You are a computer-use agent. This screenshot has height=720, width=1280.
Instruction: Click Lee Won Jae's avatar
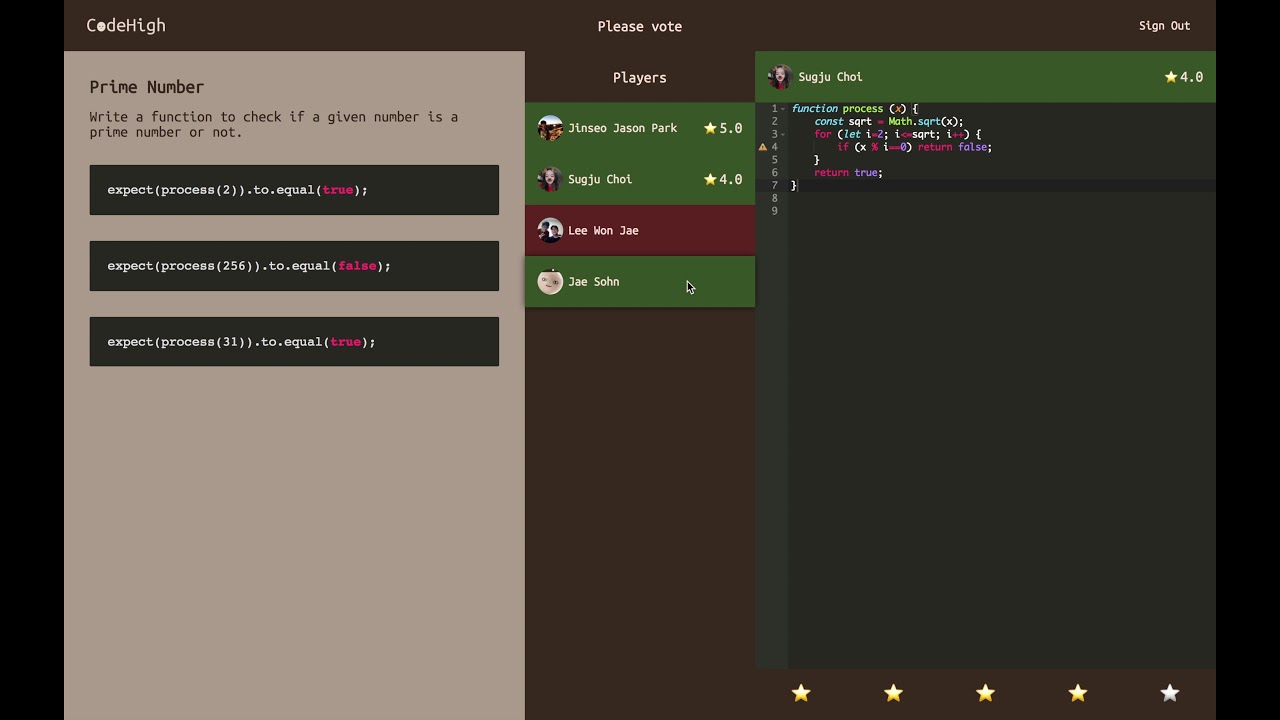[x=550, y=230]
